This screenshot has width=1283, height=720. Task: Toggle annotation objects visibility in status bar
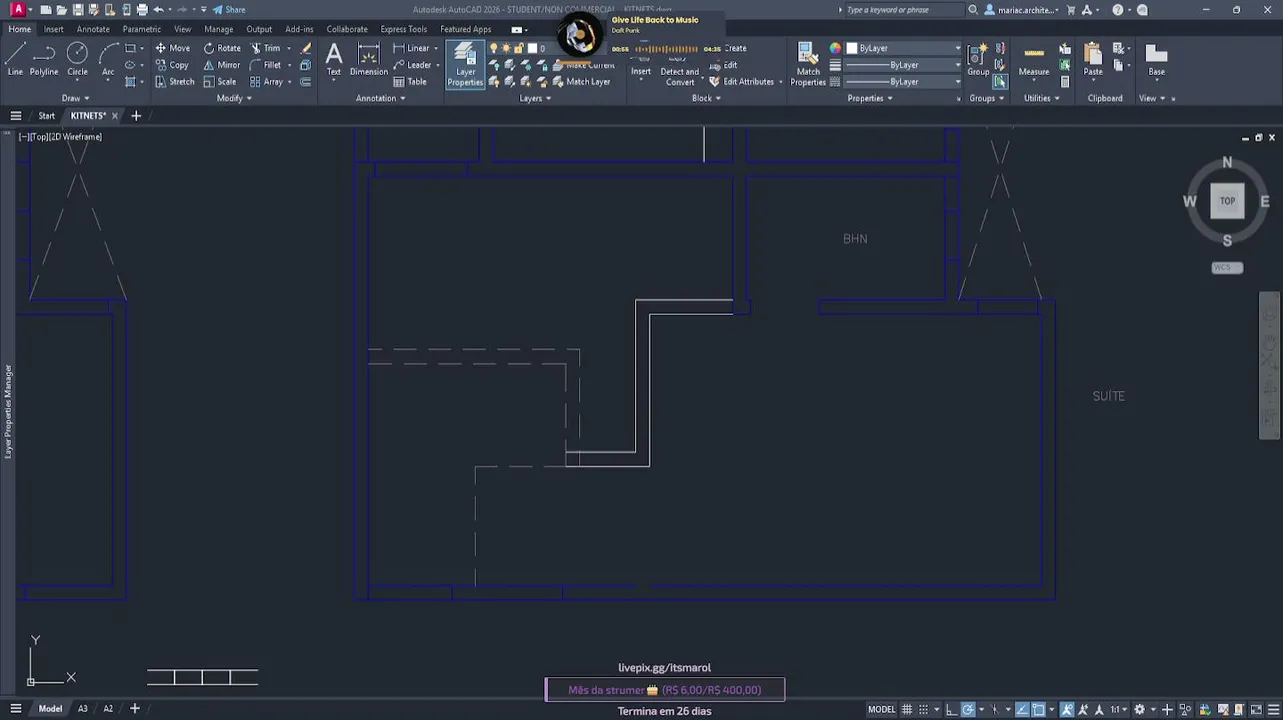coord(1067,710)
